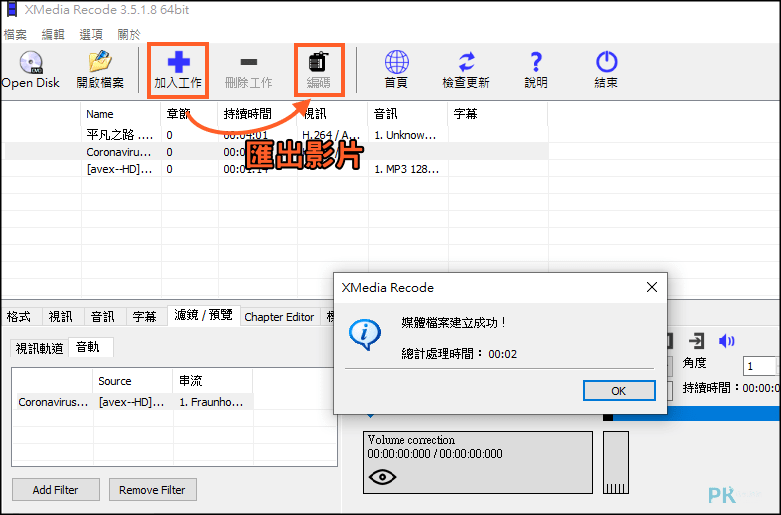
Task: Click the set-out-point arrow icon
Action: point(697,341)
